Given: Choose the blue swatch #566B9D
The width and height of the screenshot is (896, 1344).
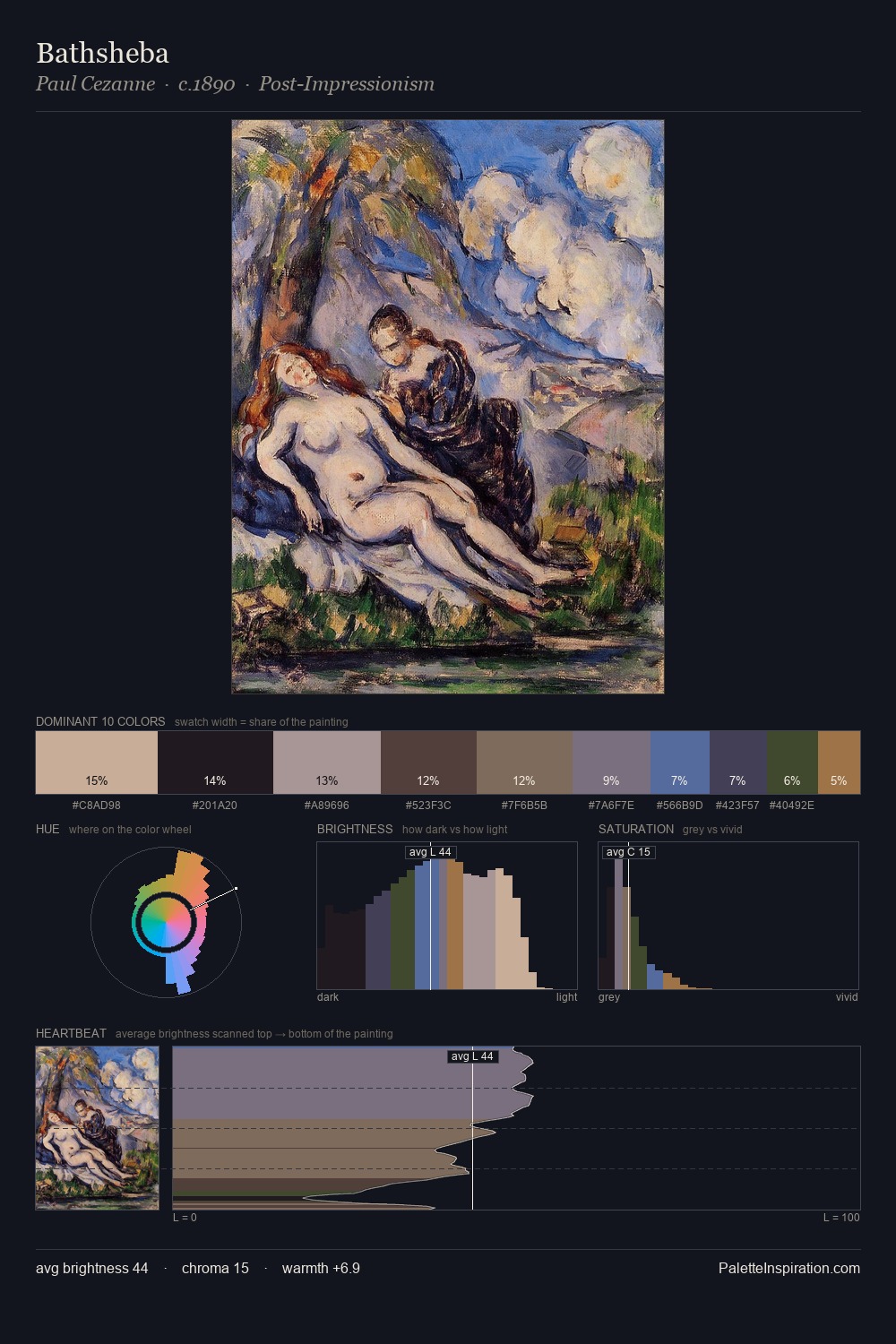Looking at the screenshot, I should pyautogui.click(x=679, y=762).
